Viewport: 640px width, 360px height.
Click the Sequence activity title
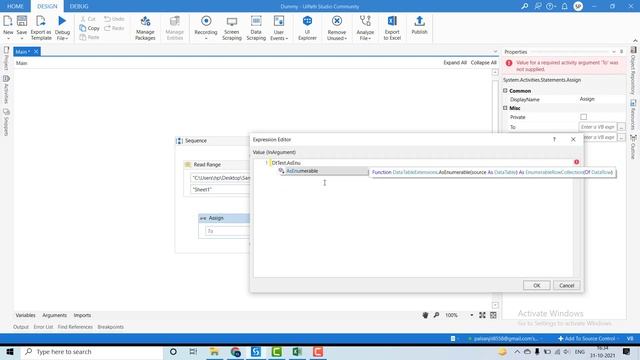(x=196, y=140)
